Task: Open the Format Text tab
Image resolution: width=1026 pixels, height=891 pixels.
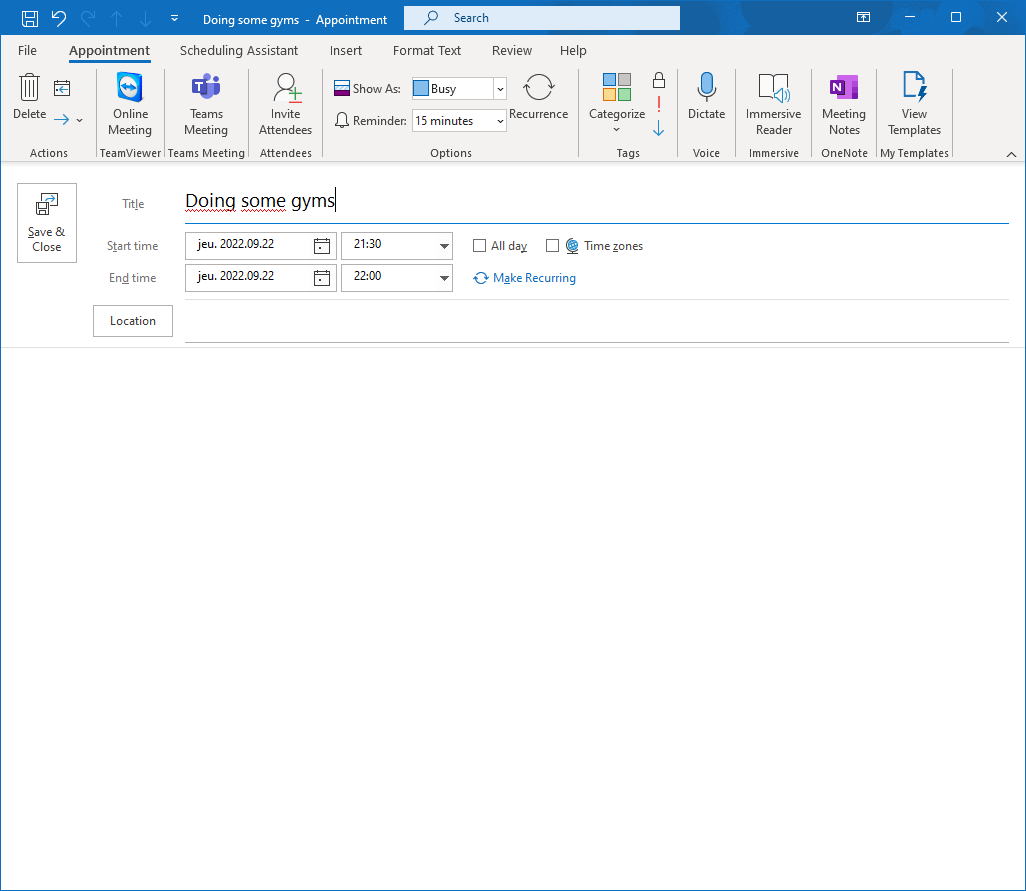Action: pyautogui.click(x=426, y=50)
